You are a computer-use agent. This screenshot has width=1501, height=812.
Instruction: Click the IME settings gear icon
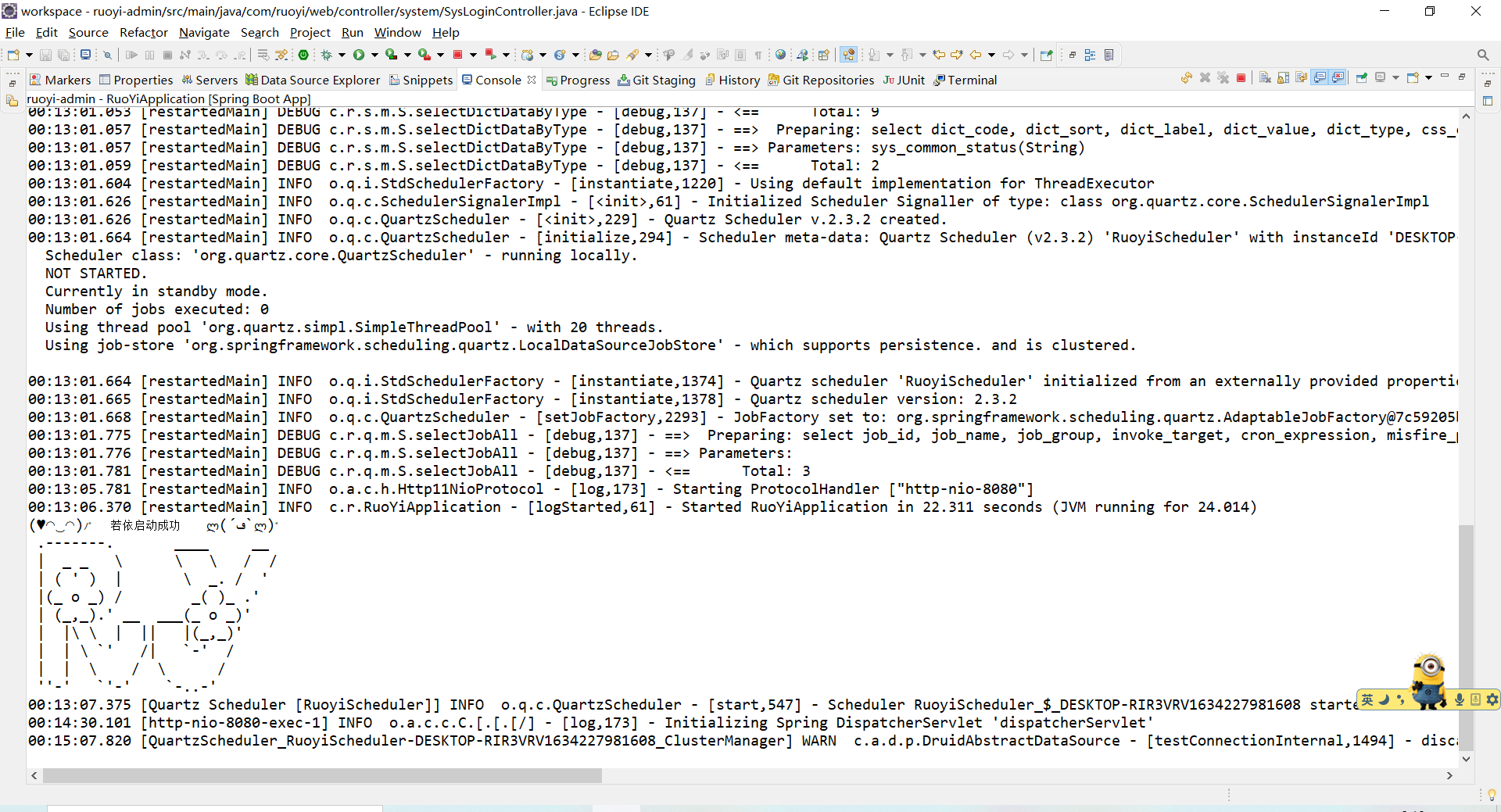click(x=1492, y=699)
